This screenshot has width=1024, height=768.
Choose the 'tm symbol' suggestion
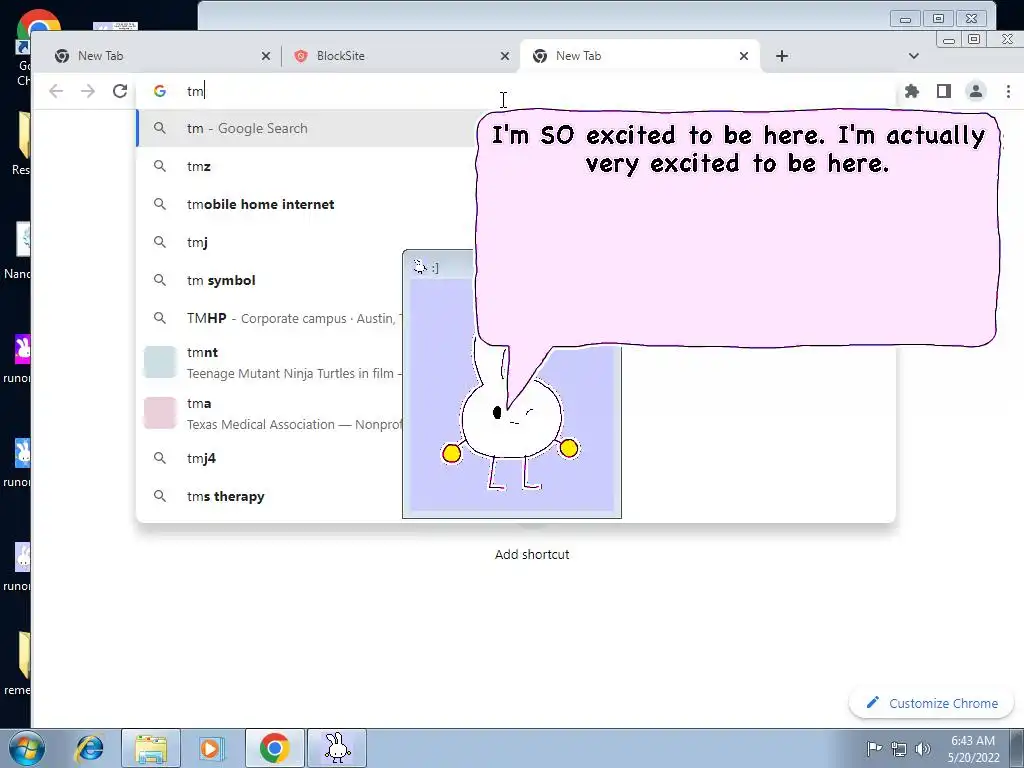point(269,280)
